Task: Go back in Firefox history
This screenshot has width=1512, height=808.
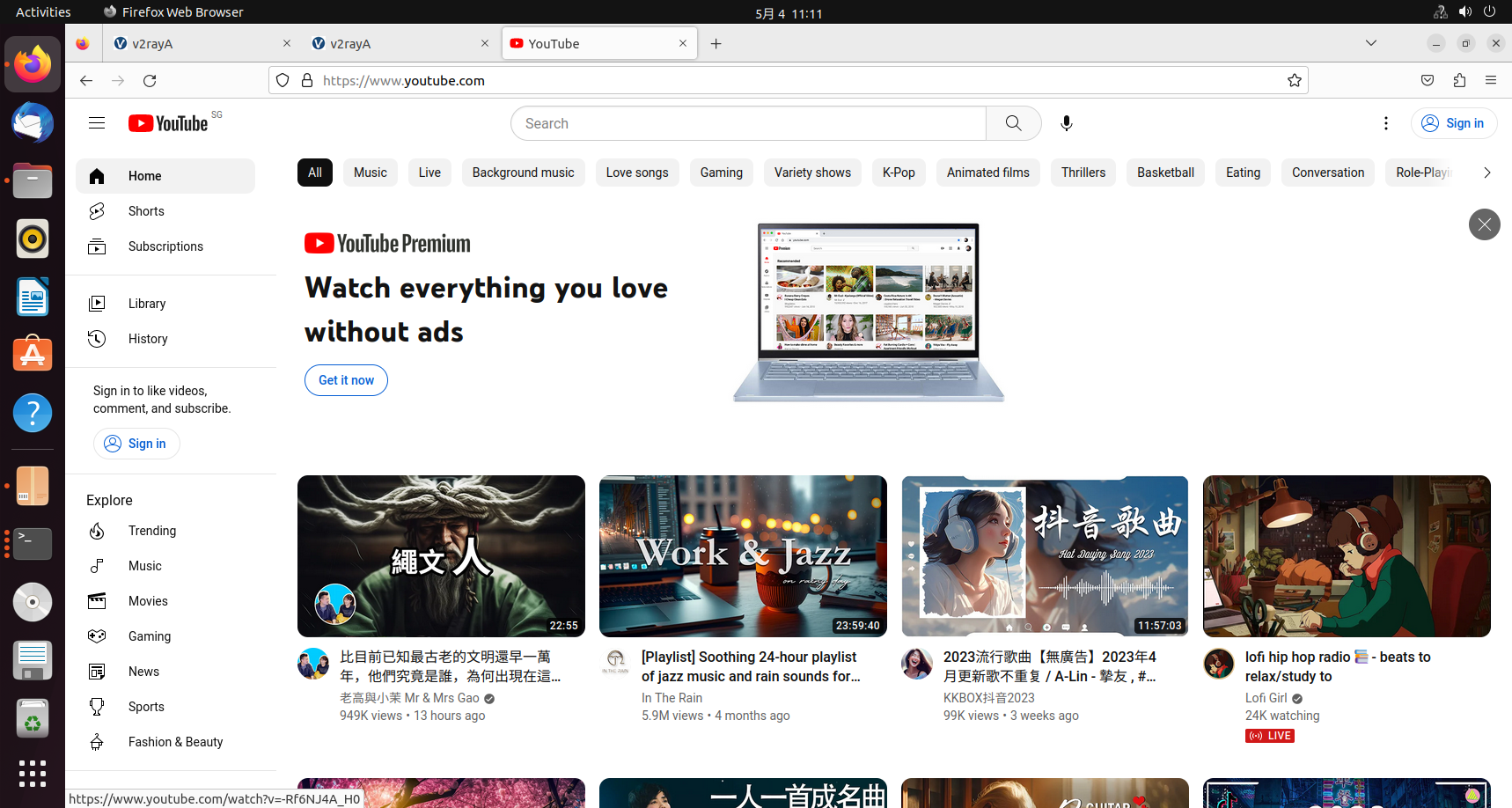Action: (x=85, y=80)
